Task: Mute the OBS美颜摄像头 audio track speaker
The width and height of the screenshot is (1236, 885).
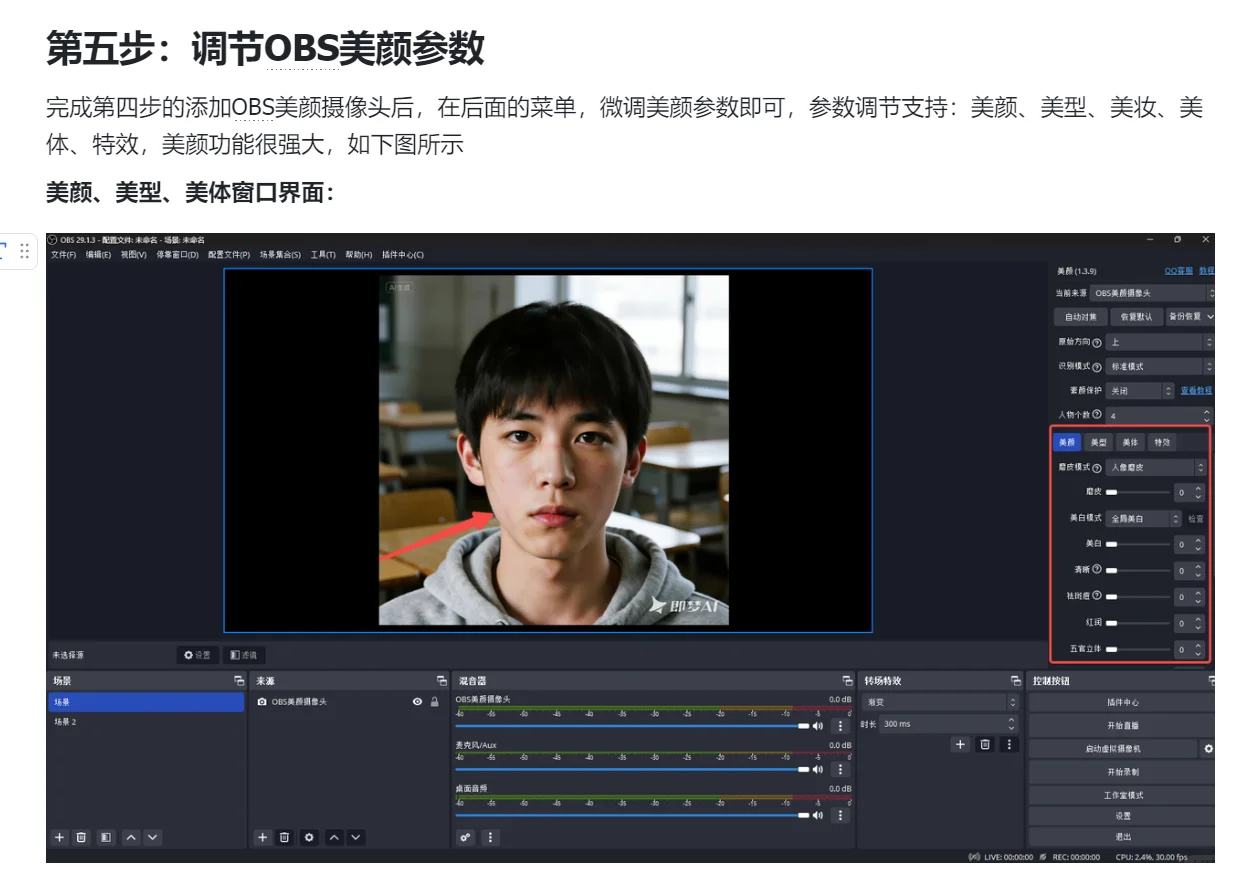Action: point(818,726)
